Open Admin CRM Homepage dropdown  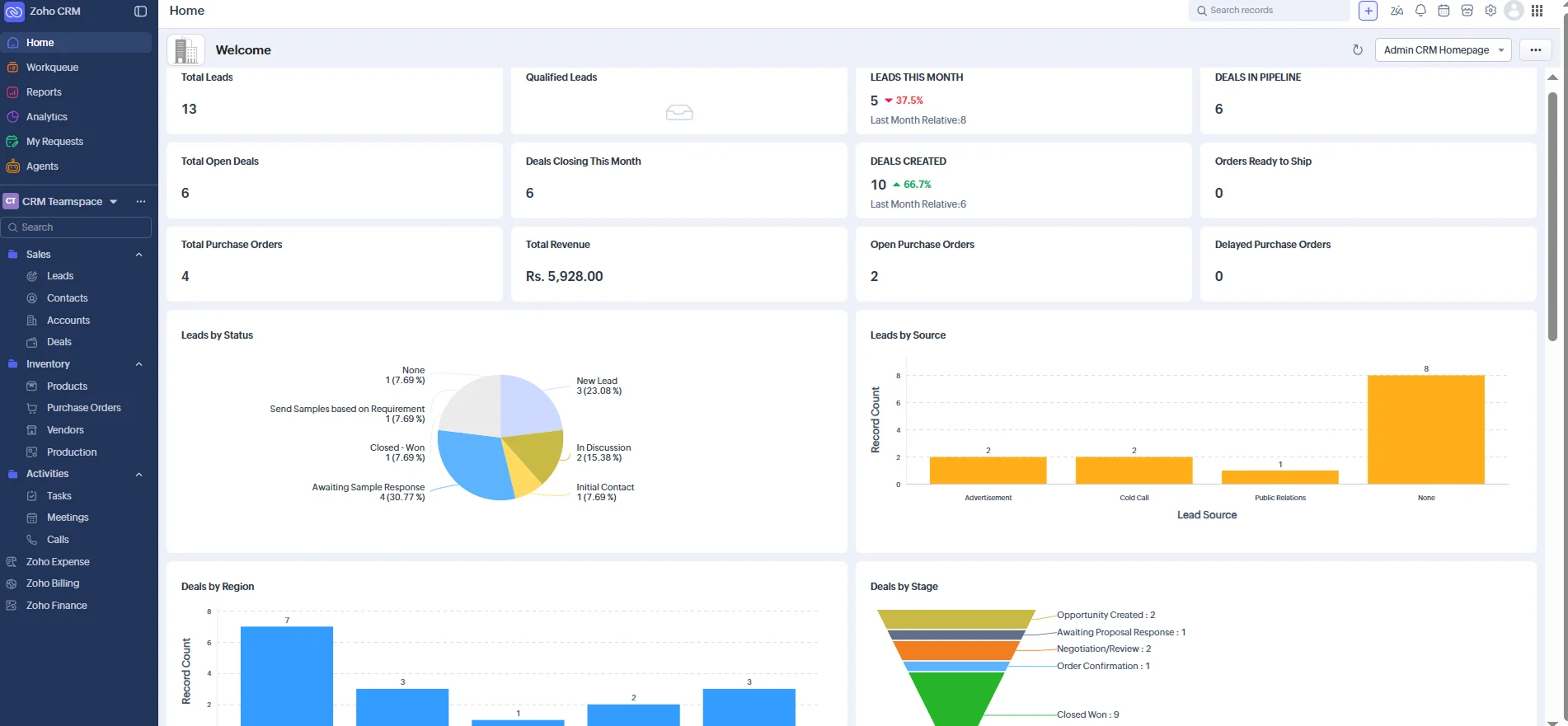pyautogui.click(x=1443, y=49)
